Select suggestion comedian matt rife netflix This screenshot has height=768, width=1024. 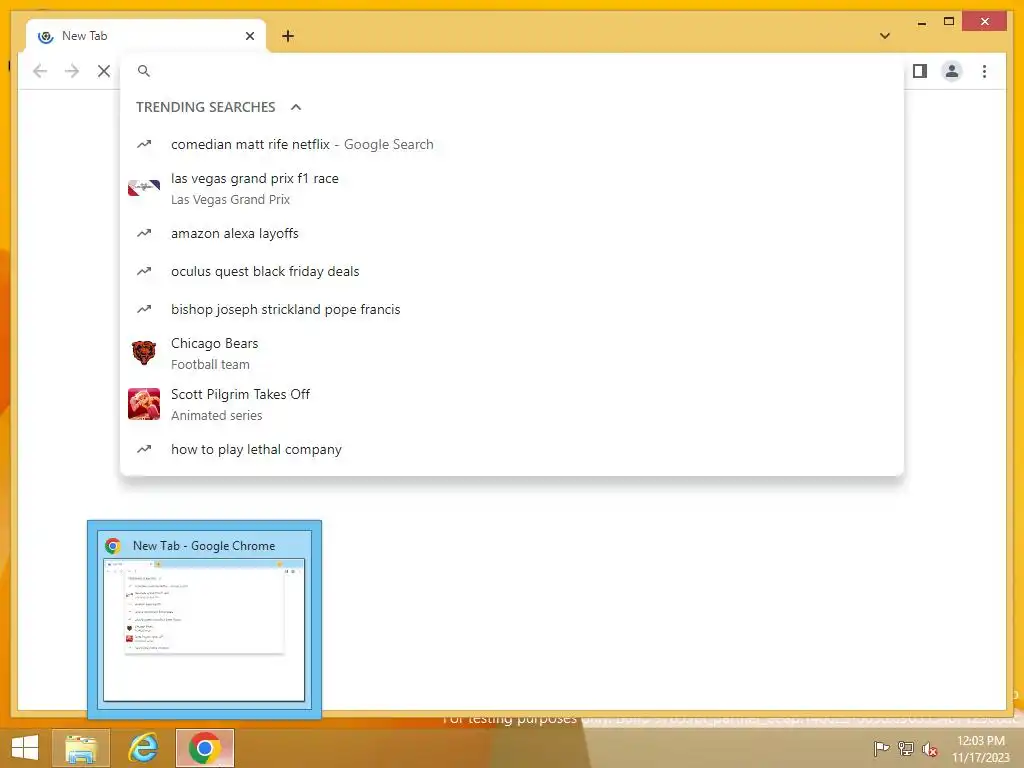pyautogui.click(x=512, y=144)
